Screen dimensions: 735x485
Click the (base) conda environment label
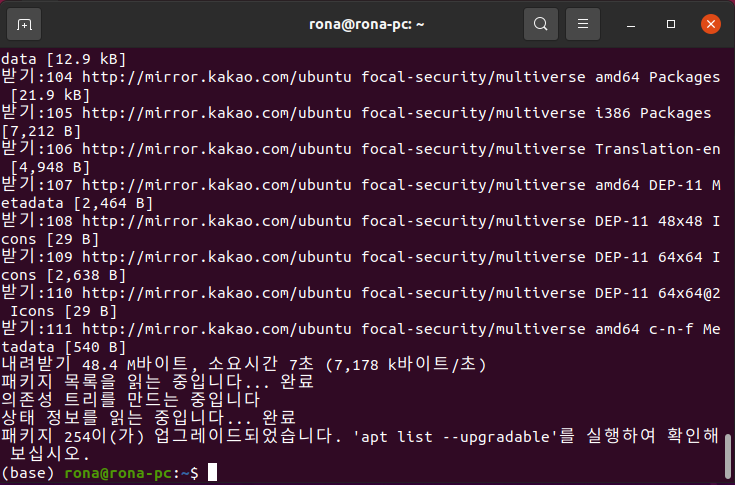coord(28,473)
